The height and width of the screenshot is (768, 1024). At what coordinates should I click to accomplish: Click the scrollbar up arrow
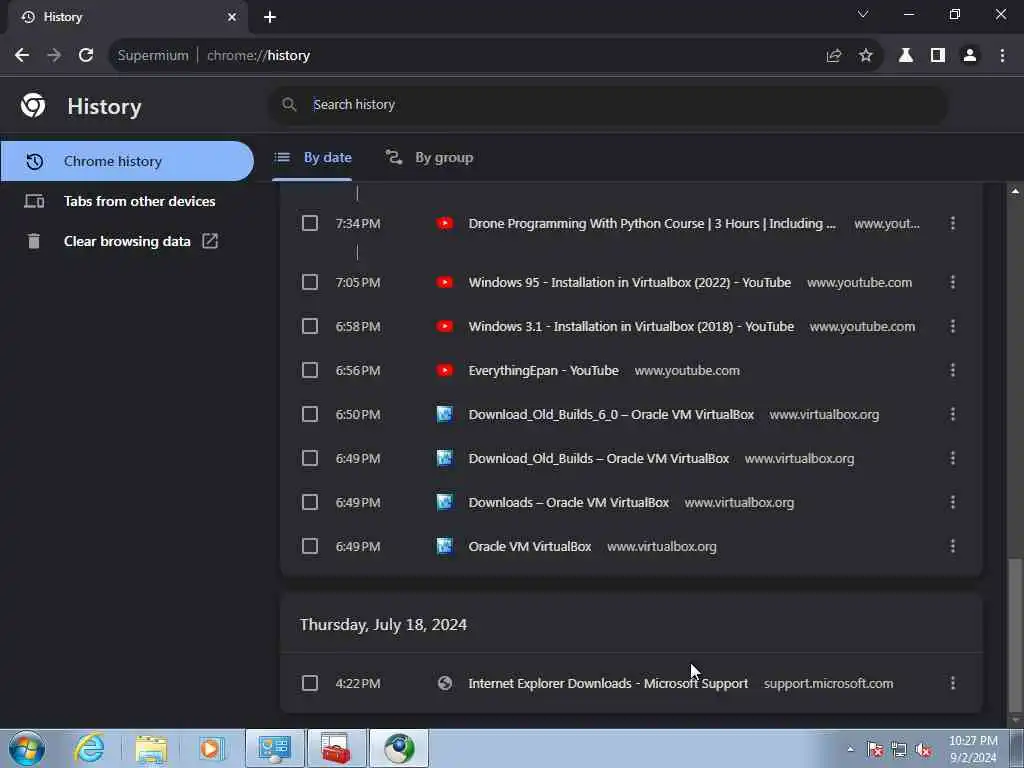(x=1014, y=191)
